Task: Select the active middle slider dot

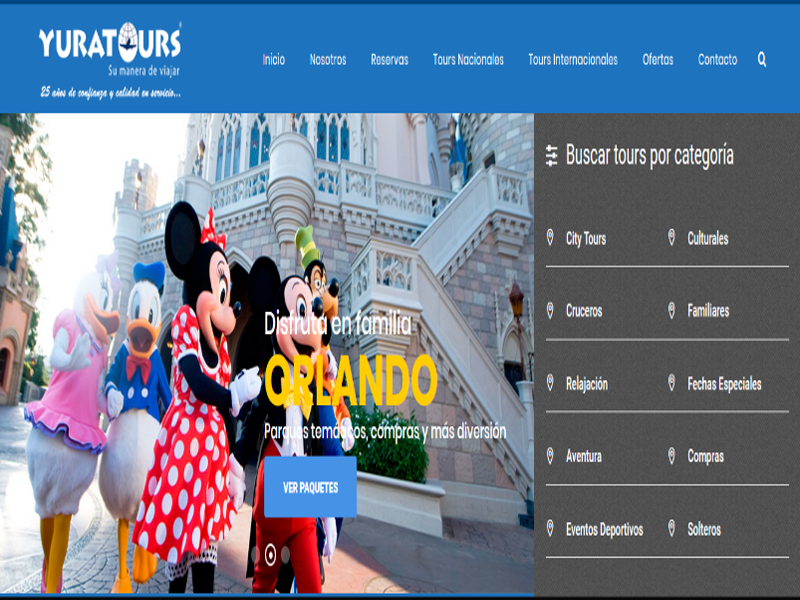Action: tap(270, 555)
